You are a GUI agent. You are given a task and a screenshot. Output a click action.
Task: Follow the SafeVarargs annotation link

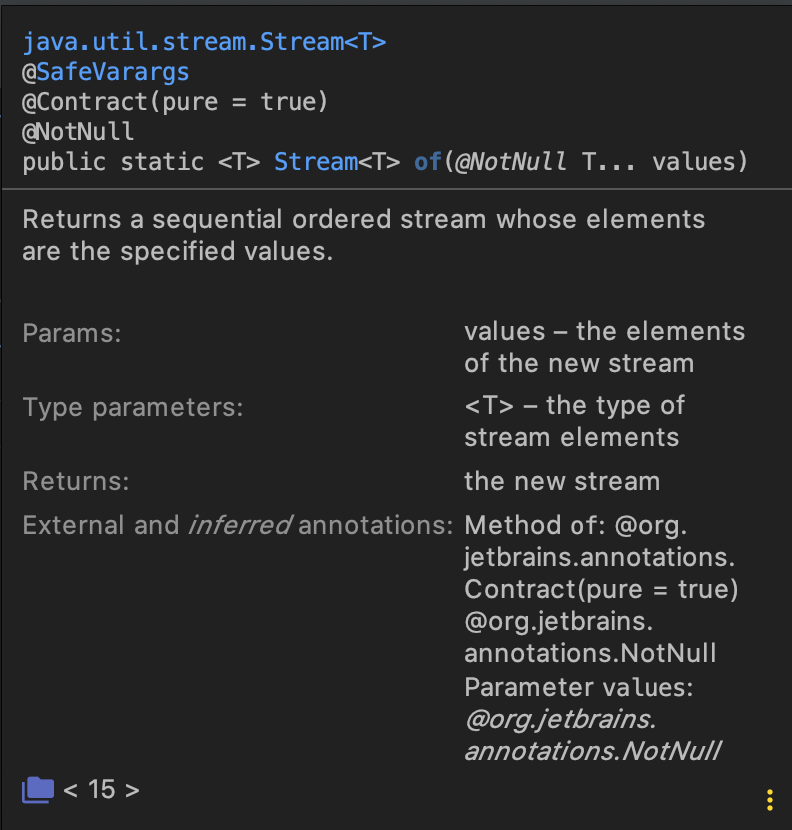click(x=113, y=72)
